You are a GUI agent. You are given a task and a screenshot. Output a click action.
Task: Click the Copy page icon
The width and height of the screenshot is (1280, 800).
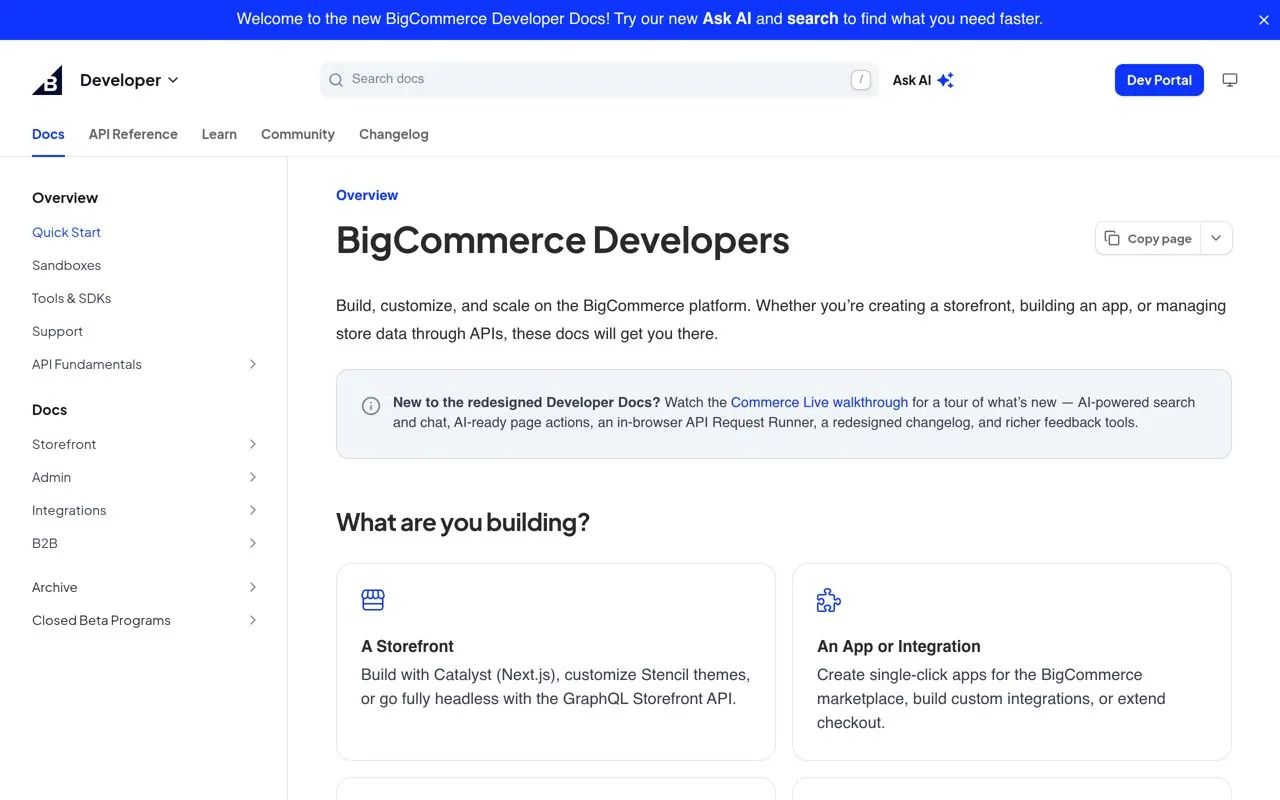[x=1112, y=238]
